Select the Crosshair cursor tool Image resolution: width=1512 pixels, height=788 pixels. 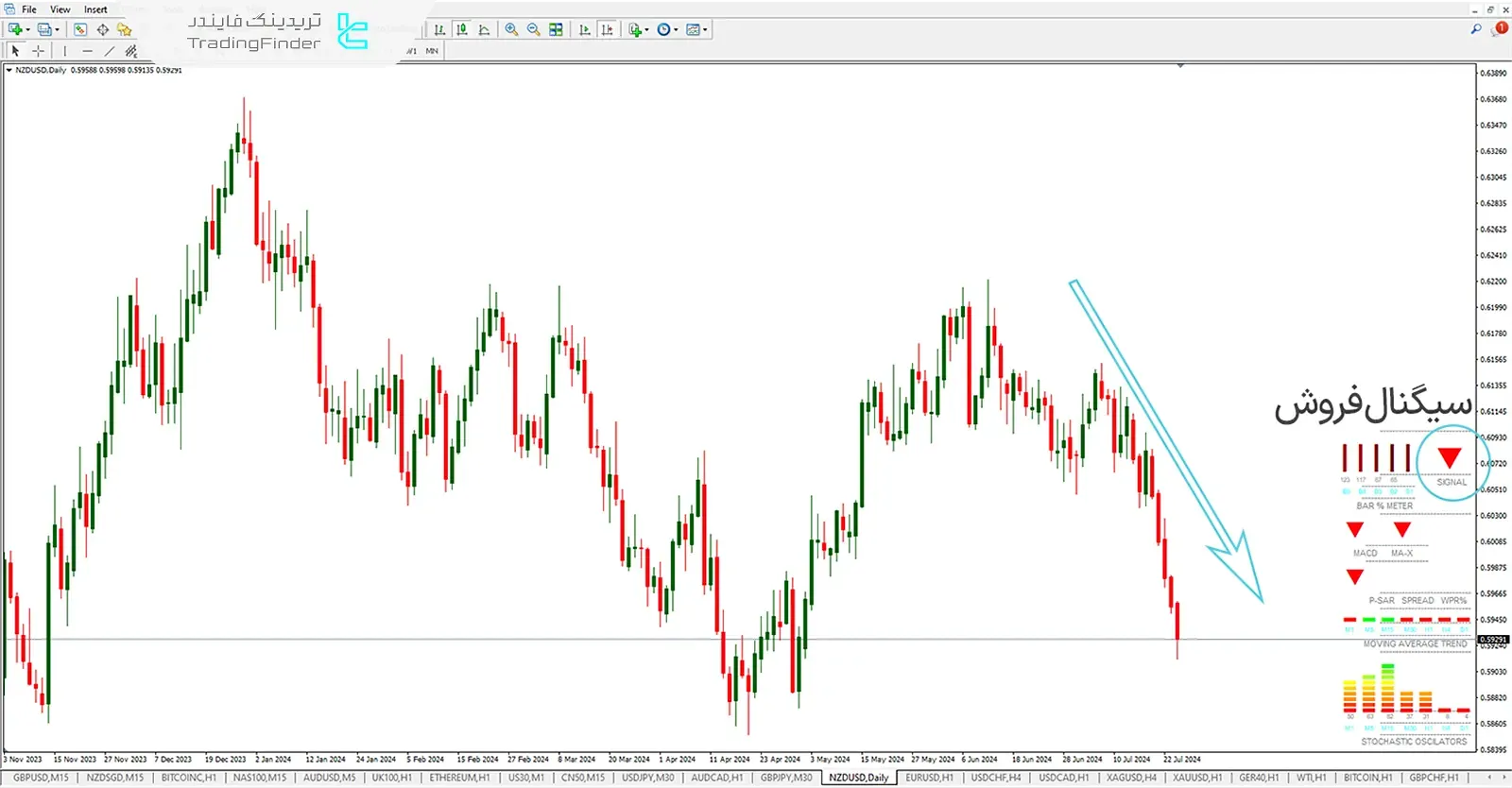pyautogui.click(x=38, y=51)
